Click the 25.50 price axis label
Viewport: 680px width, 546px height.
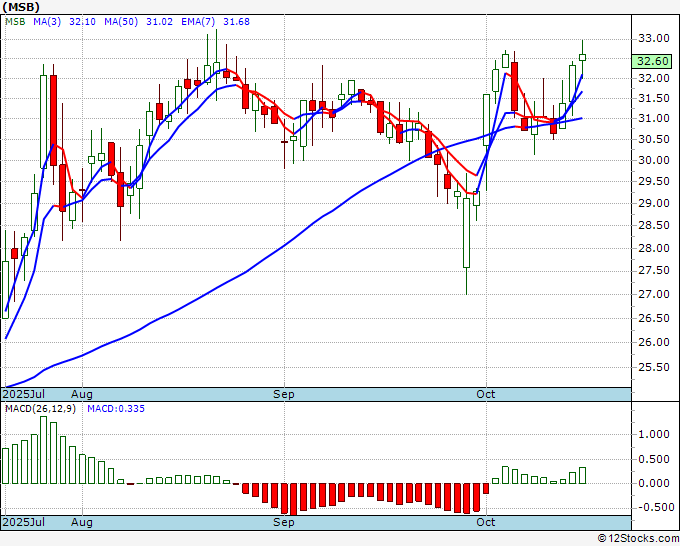(654, 367)
